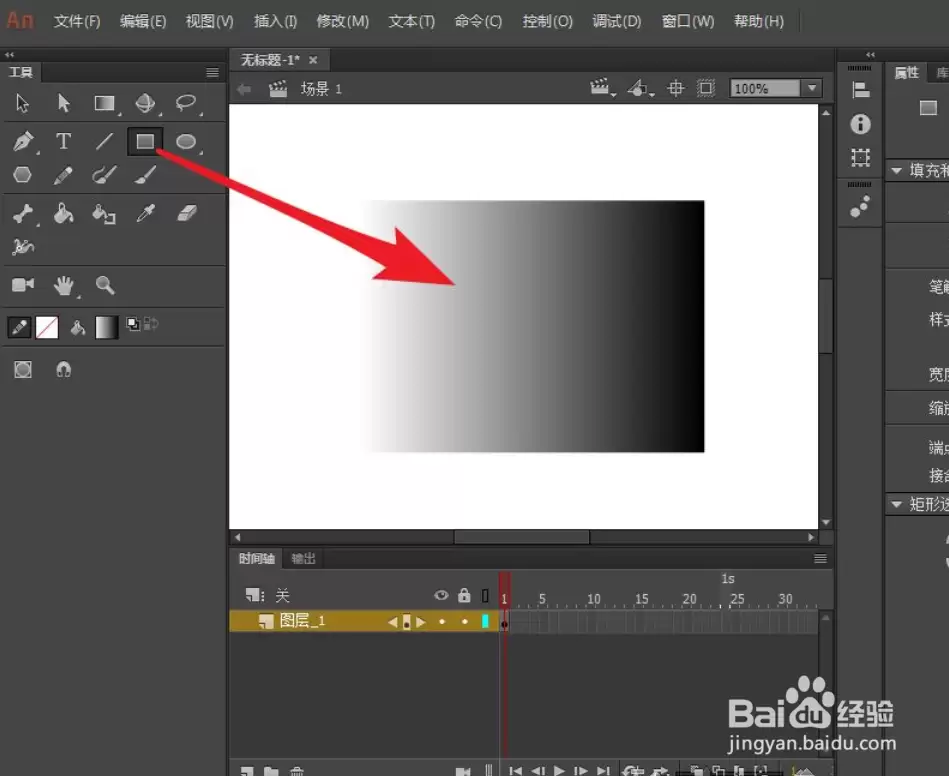Screen dimensions: 949x776
Task: Pick the PolyStar polygon tool
Action: coord(22,176)
